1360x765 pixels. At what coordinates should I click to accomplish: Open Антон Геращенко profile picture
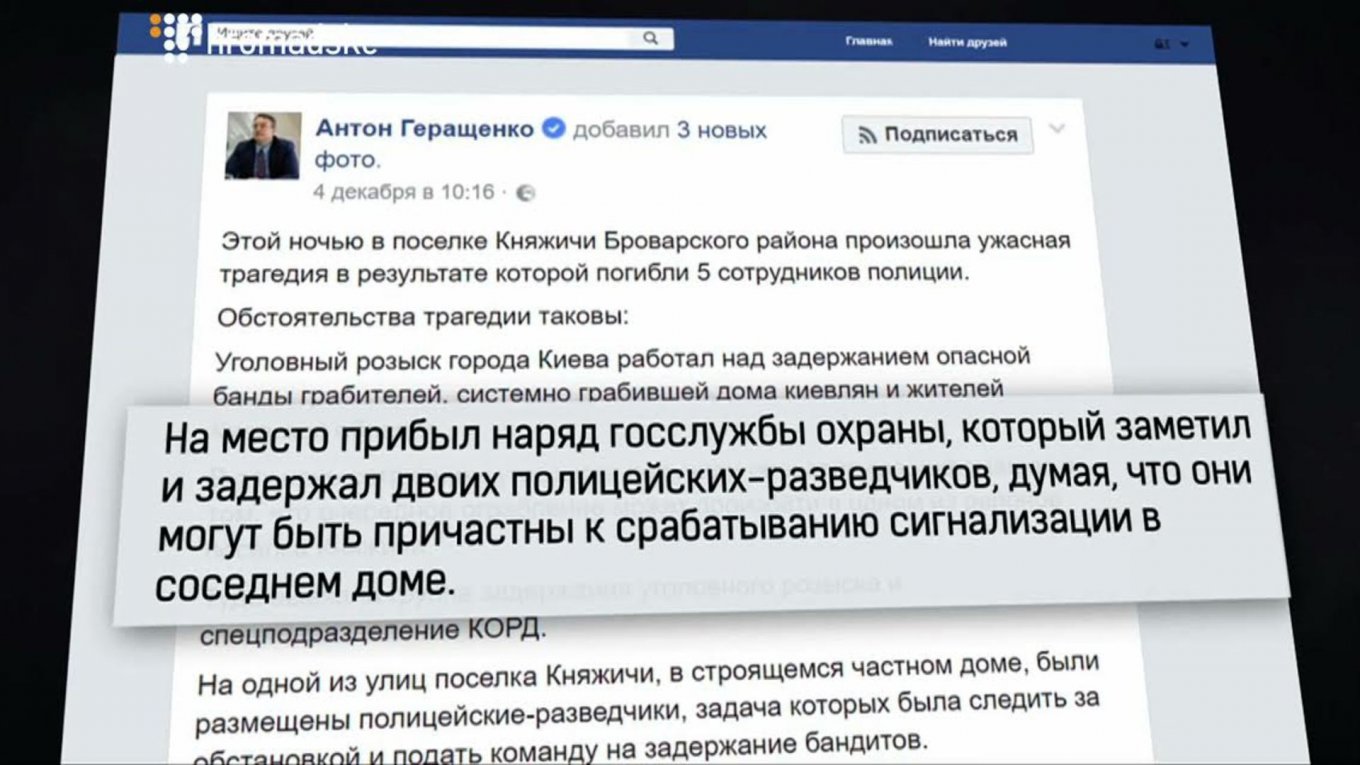pyautogui.click(x=263, y=145)
